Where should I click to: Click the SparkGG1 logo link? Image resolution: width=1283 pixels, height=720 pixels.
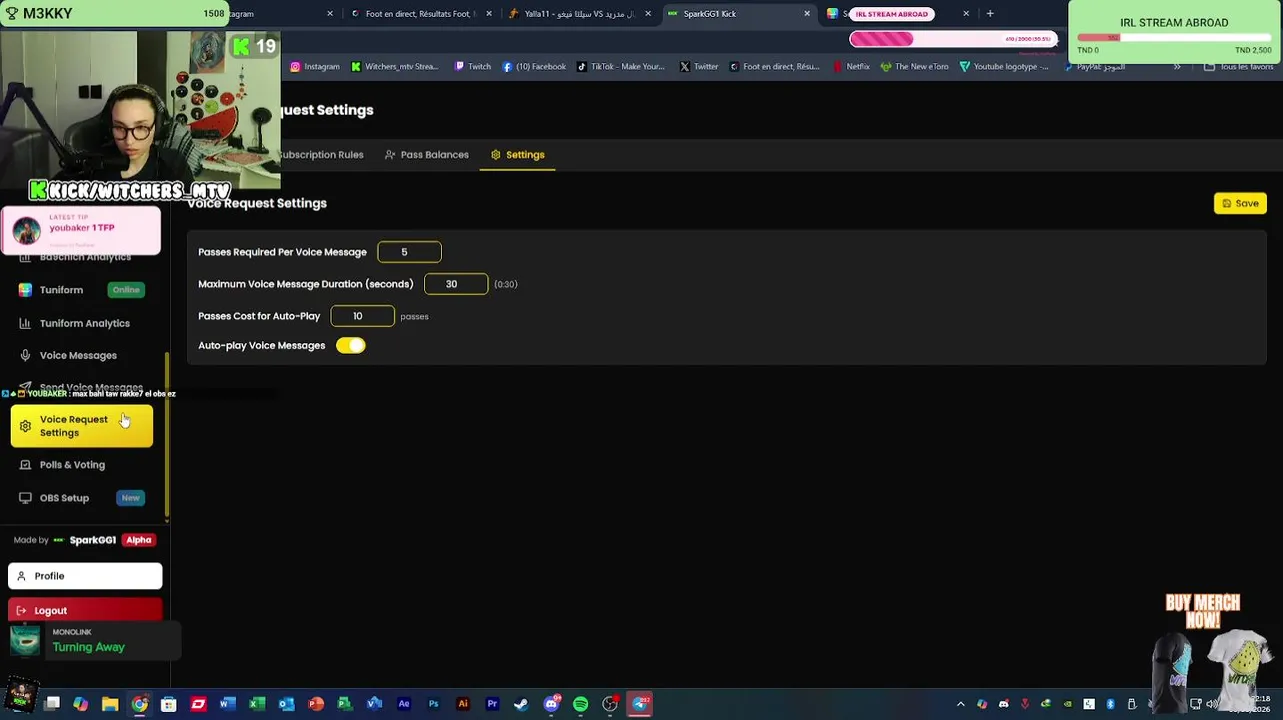click(85, 540)
